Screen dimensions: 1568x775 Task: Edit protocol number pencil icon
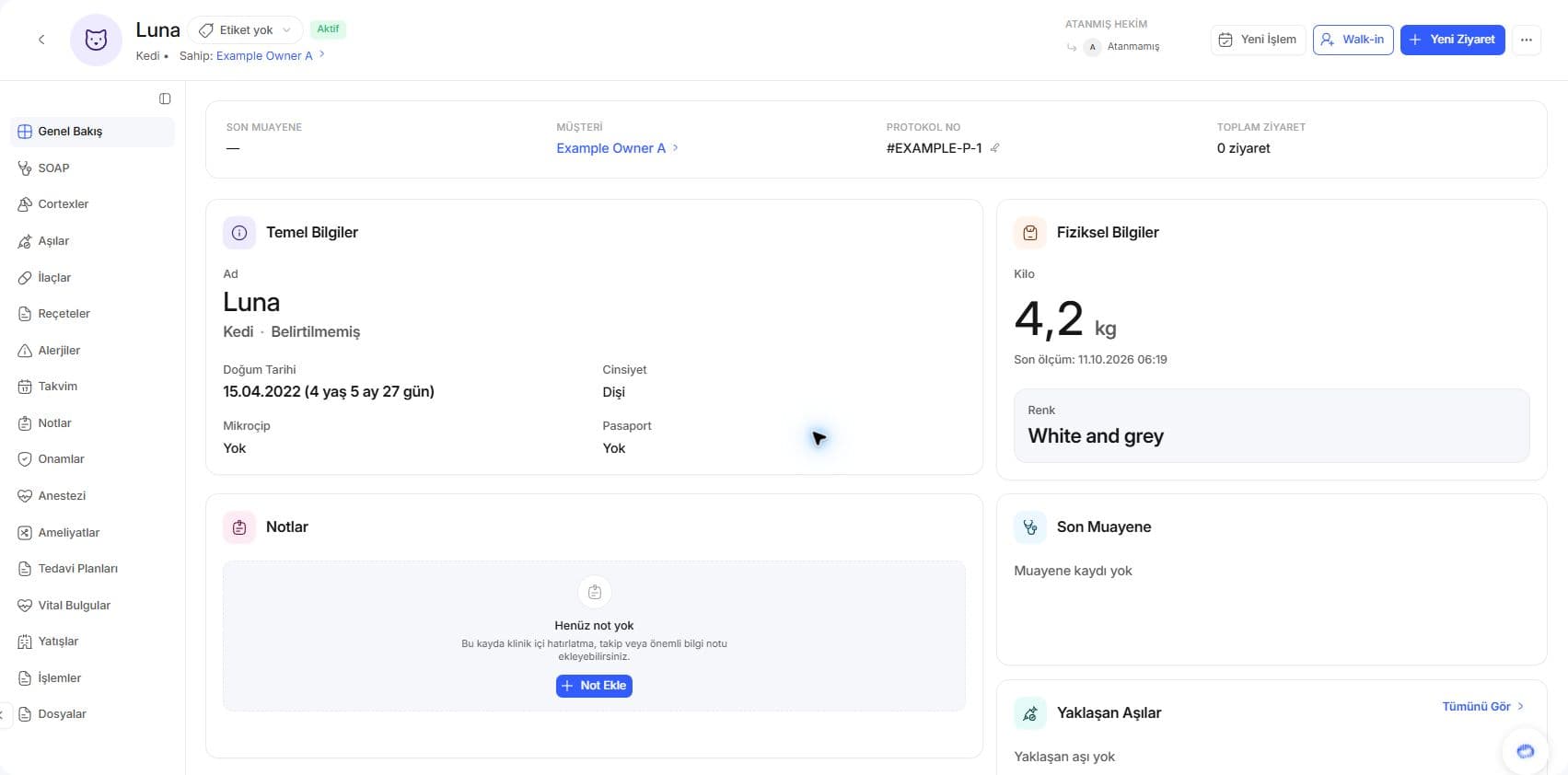(x=994, y=148)
